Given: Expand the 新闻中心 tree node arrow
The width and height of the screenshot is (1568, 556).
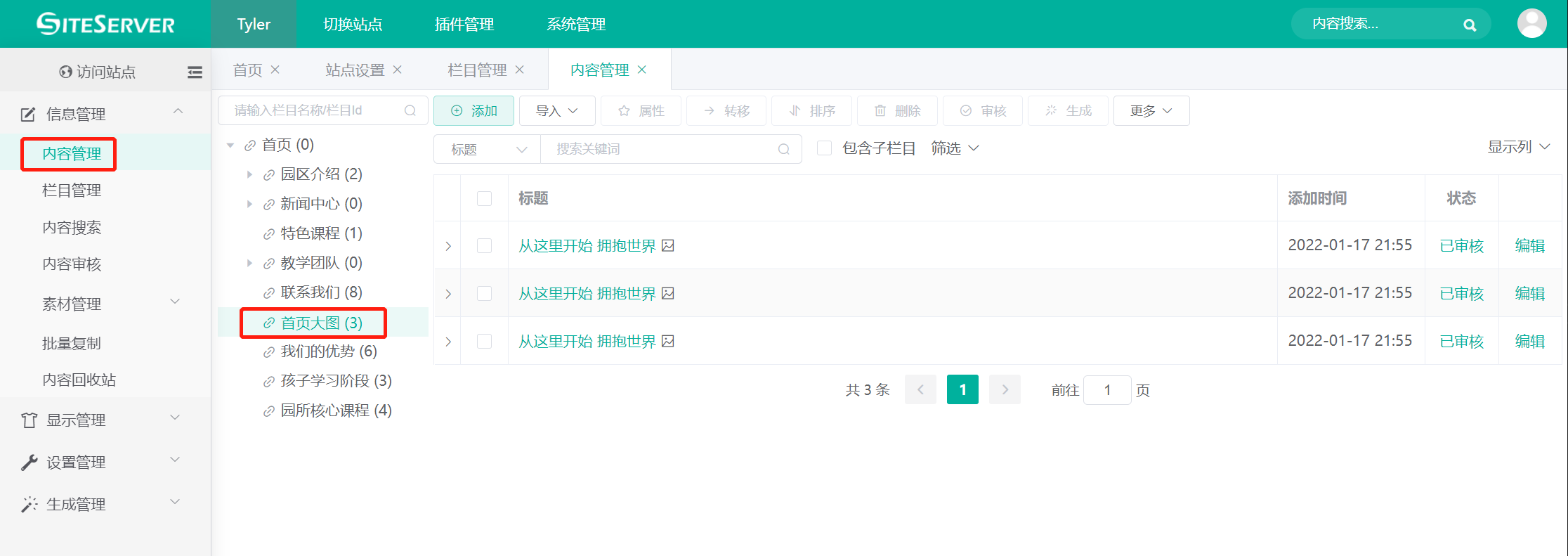Looking at the screenshot, I should (249, 204).
